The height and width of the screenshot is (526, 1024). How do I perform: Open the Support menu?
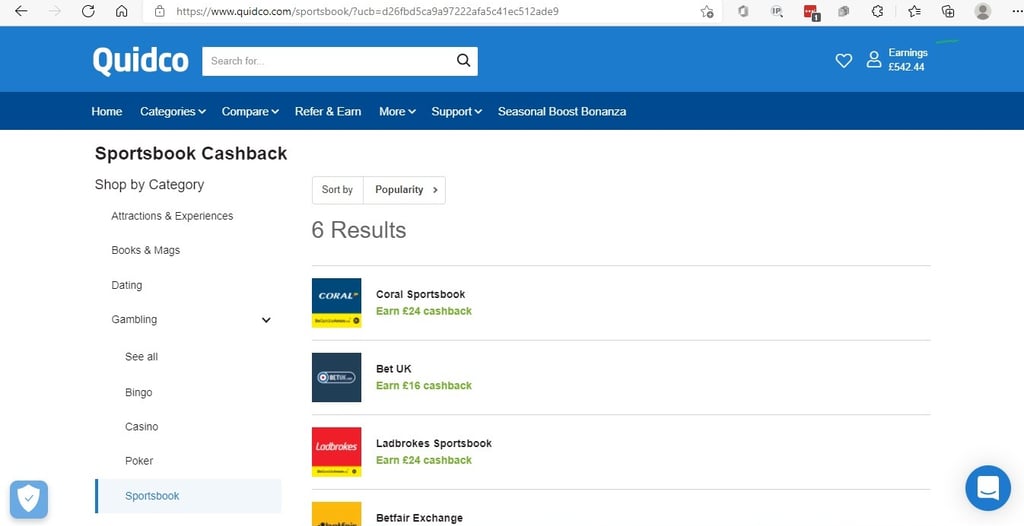456,112
